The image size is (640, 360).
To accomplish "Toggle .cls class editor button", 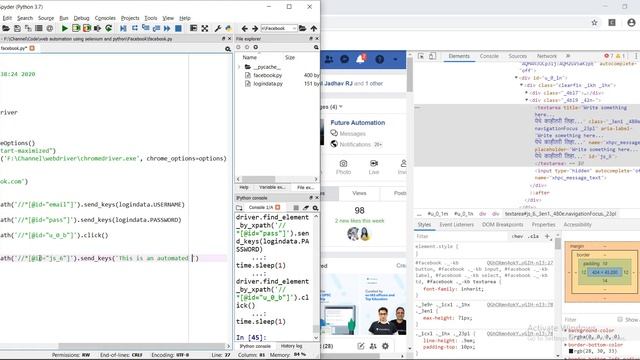I will [533, 236].
